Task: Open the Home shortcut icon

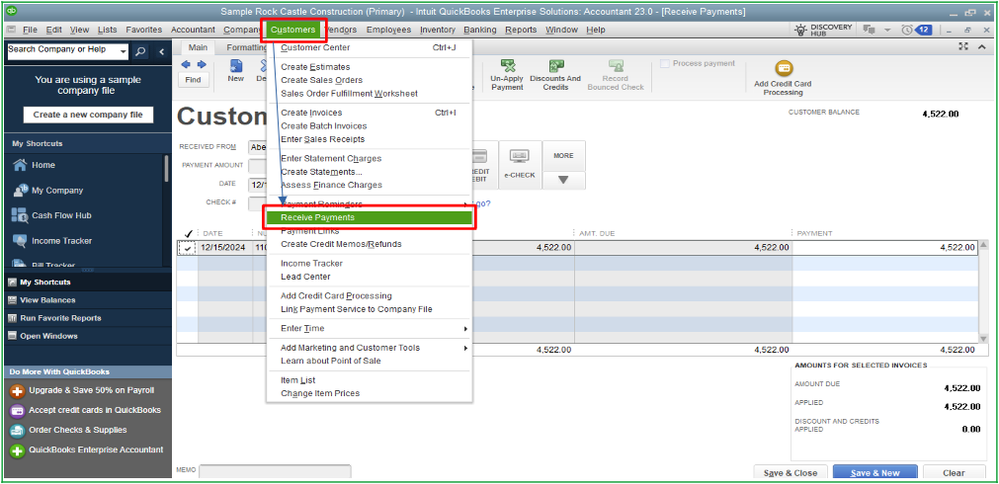Action: (x=20, y=165)
